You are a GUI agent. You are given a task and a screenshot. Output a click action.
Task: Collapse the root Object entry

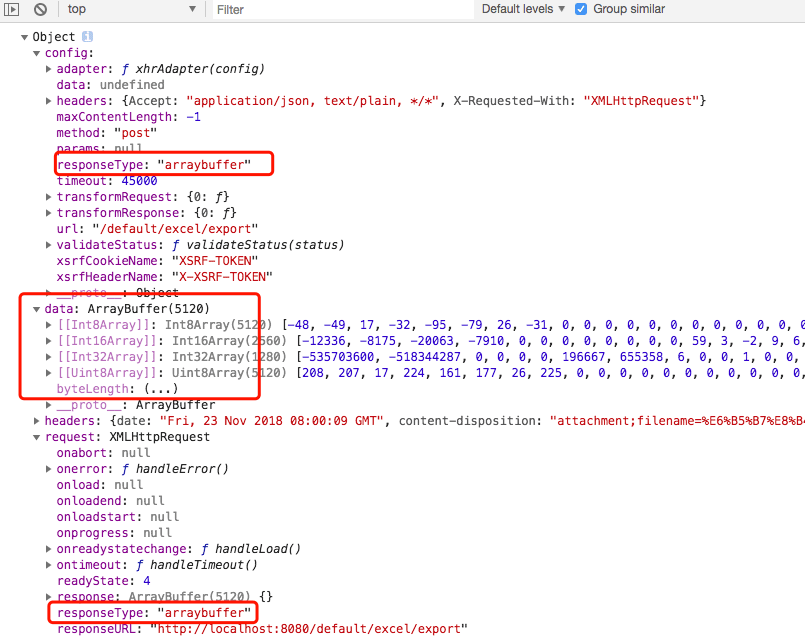pos(24,37)
